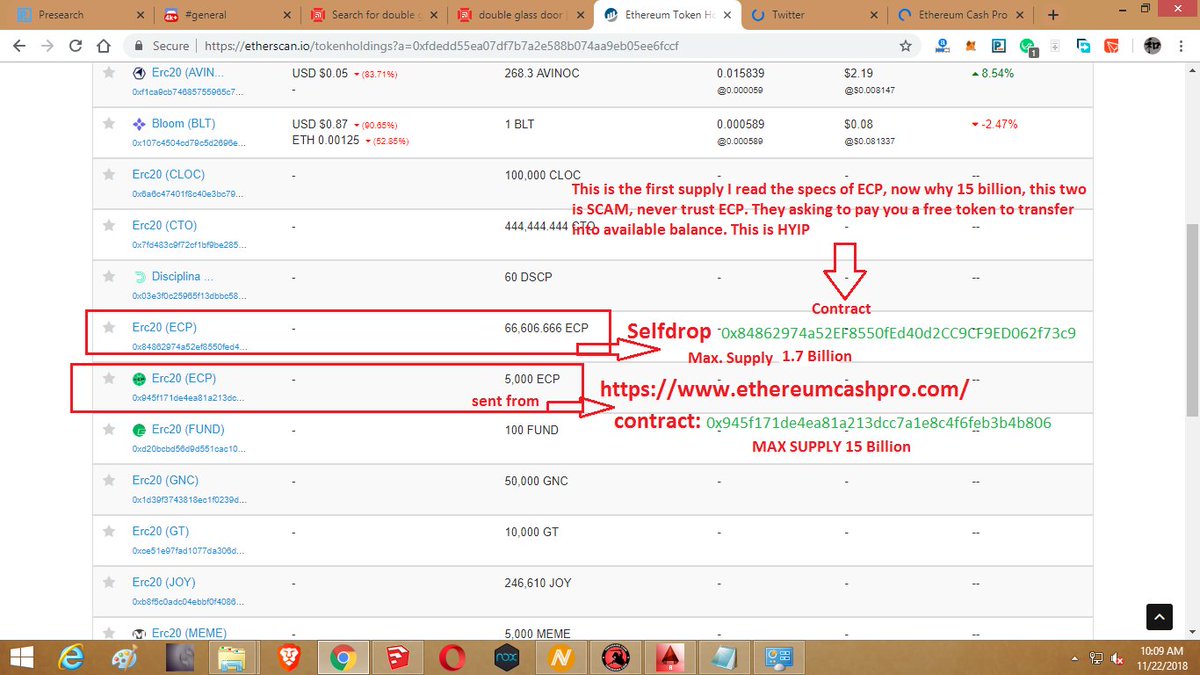Open Nox player from the taskbar
Viewport: 1200px width, 675px height.
point(507,658)
